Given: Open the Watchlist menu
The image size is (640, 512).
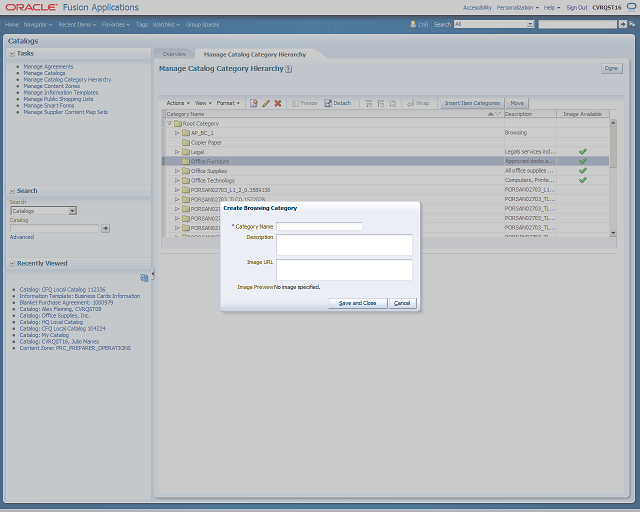Looking at the screenshot, I should (166, 24).
